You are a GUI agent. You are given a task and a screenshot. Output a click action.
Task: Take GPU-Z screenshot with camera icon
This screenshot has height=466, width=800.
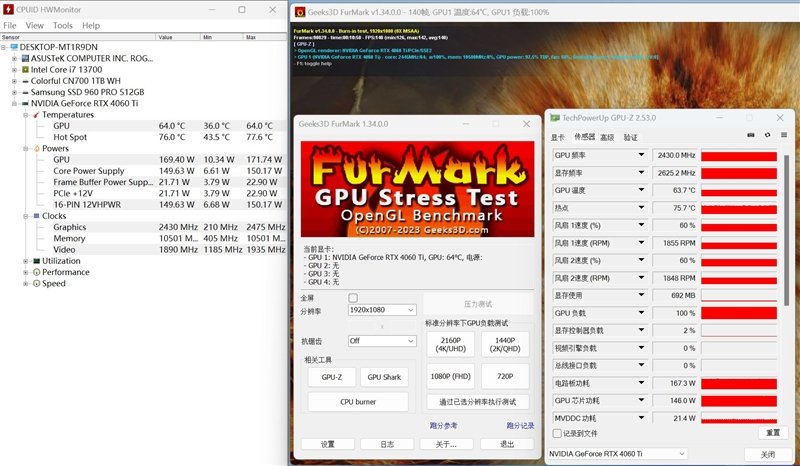coord(751,135)
